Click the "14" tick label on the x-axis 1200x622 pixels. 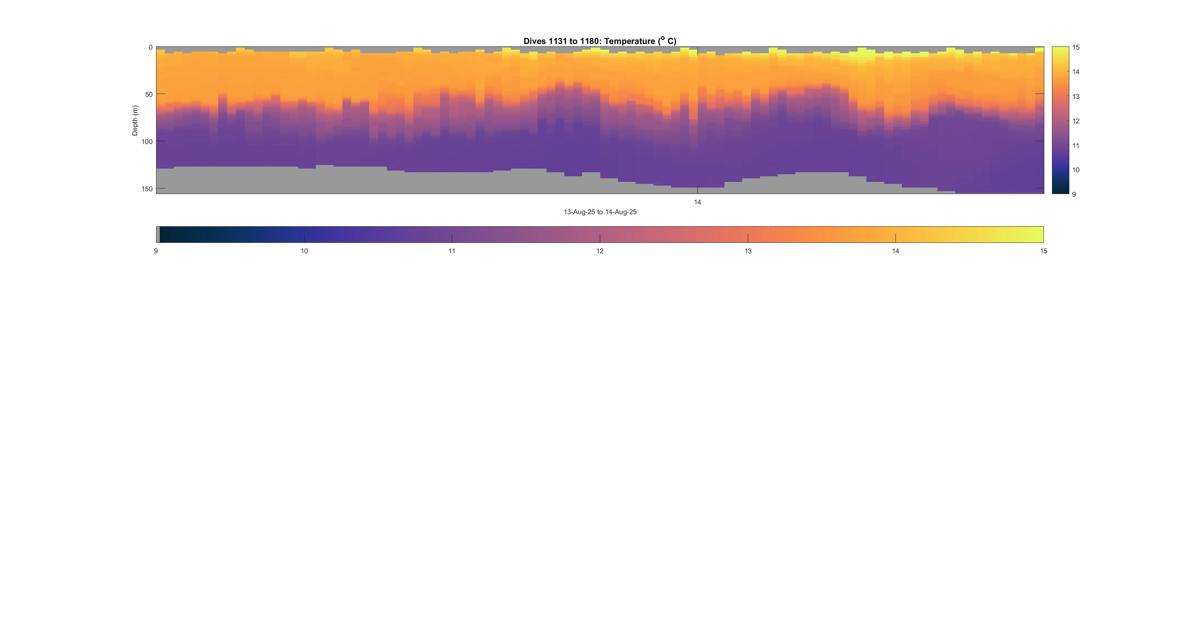[x=698, y=202]
